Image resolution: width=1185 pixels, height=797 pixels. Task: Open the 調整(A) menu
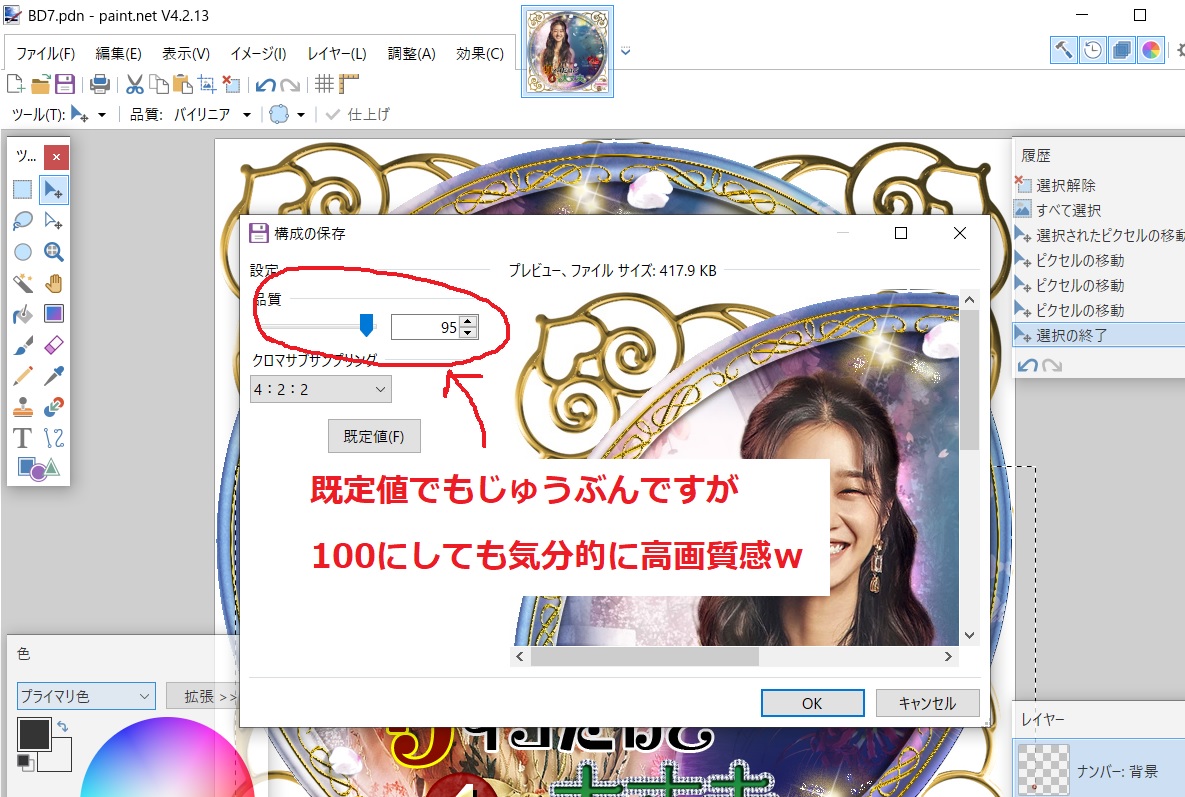[412, 54]
